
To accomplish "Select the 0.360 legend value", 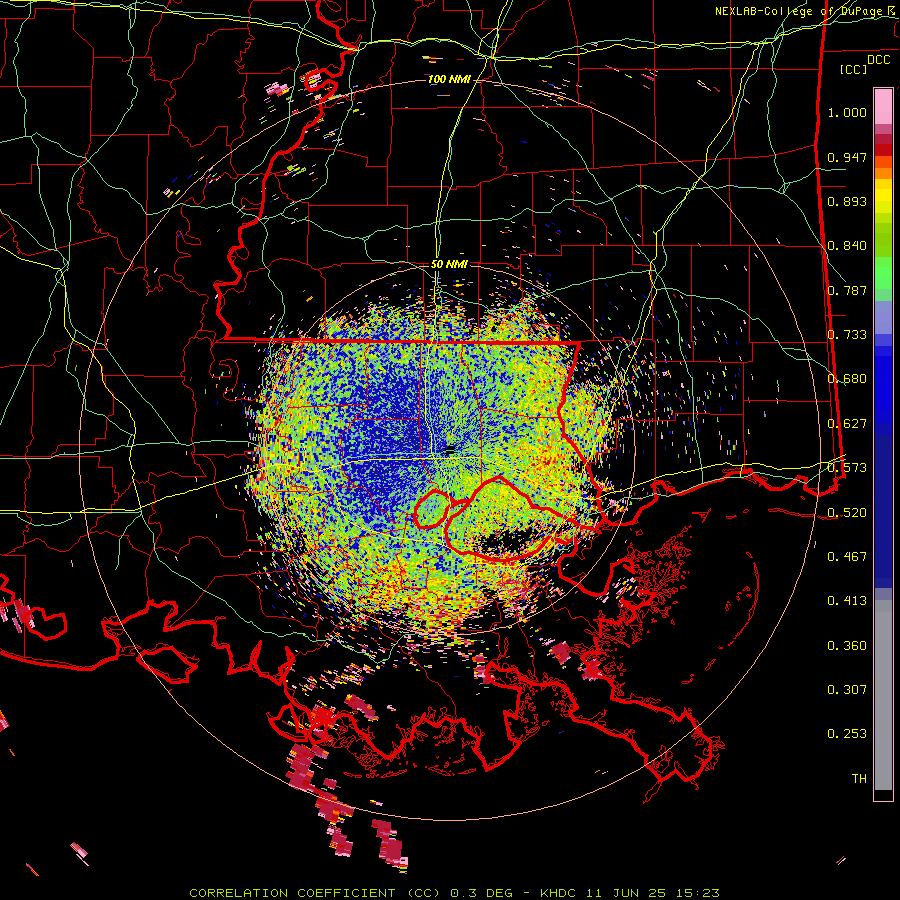I will [x=847, y=646].
